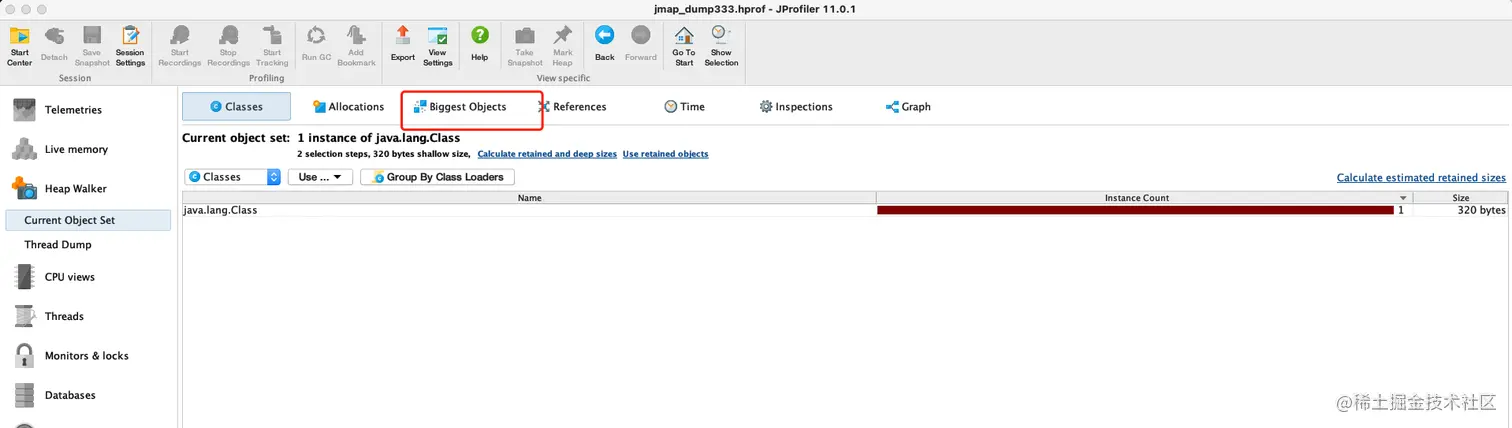Select java.lang.Class row name
This screenshot has width=1512, height=428.
(221, 211)
